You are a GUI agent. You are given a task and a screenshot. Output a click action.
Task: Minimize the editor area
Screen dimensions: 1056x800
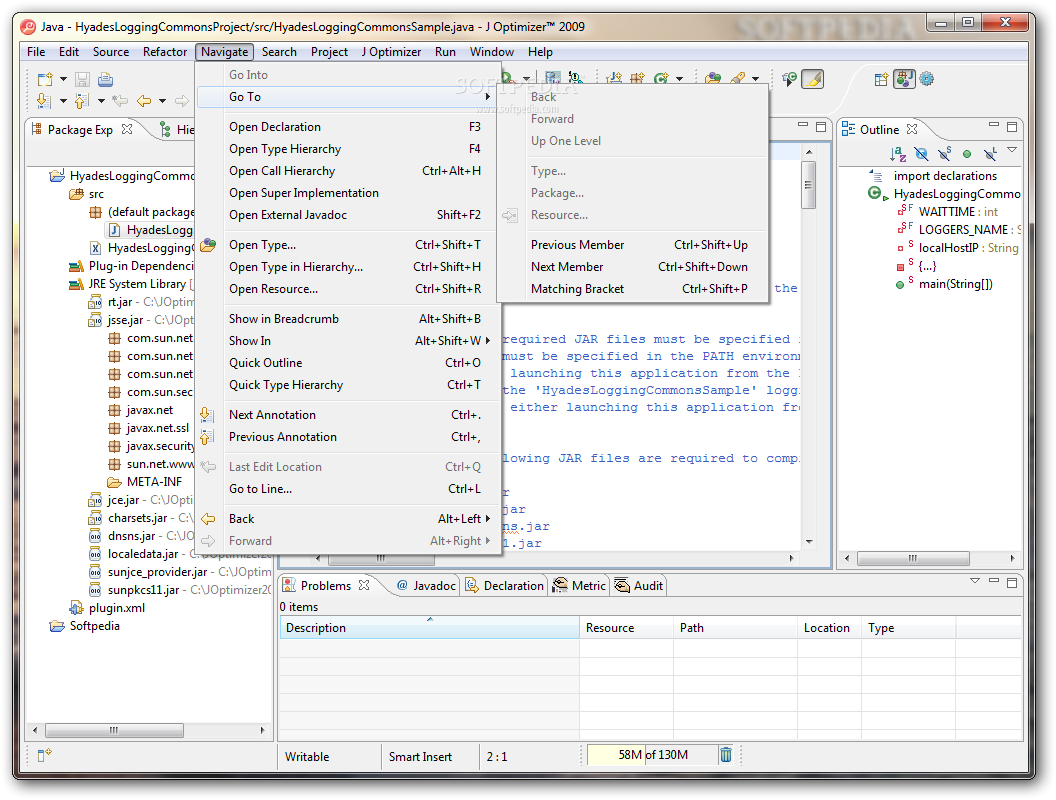(x=803, y=126)
